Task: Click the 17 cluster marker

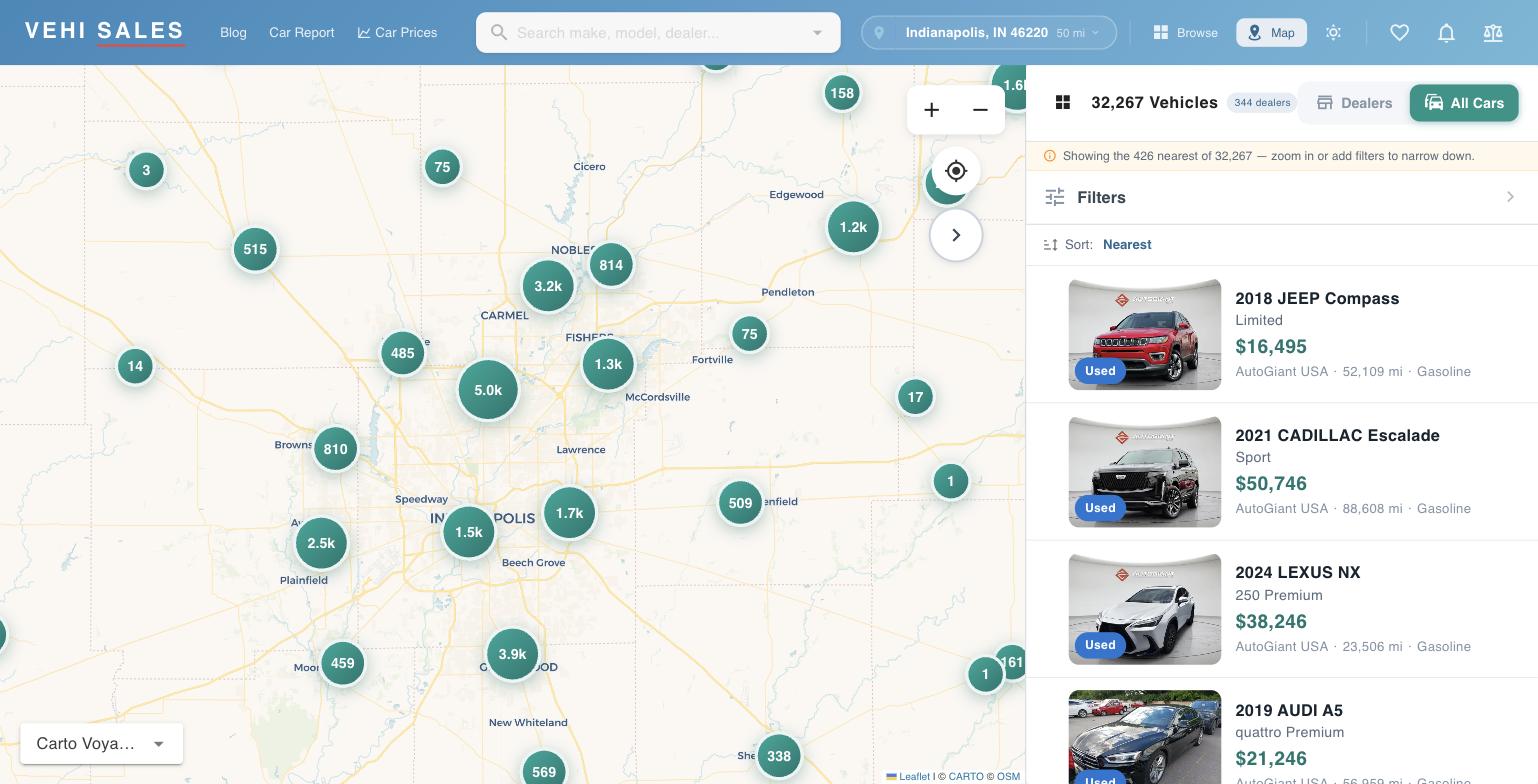Action: pyautogui.click(x=915, y=397)
